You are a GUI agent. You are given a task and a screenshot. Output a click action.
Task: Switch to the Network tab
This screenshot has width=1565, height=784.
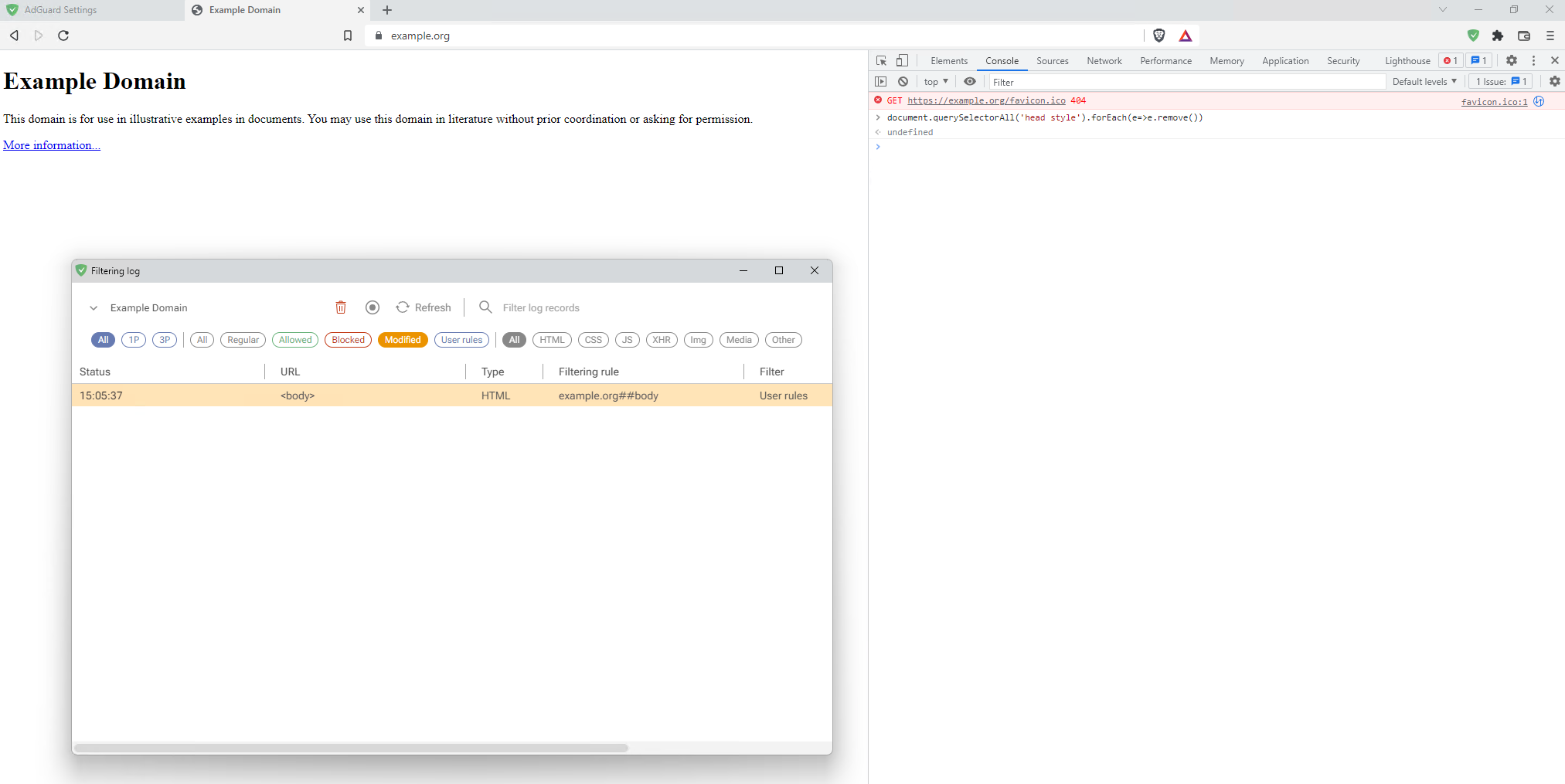pyautogui.click(x=1104, y=60)
